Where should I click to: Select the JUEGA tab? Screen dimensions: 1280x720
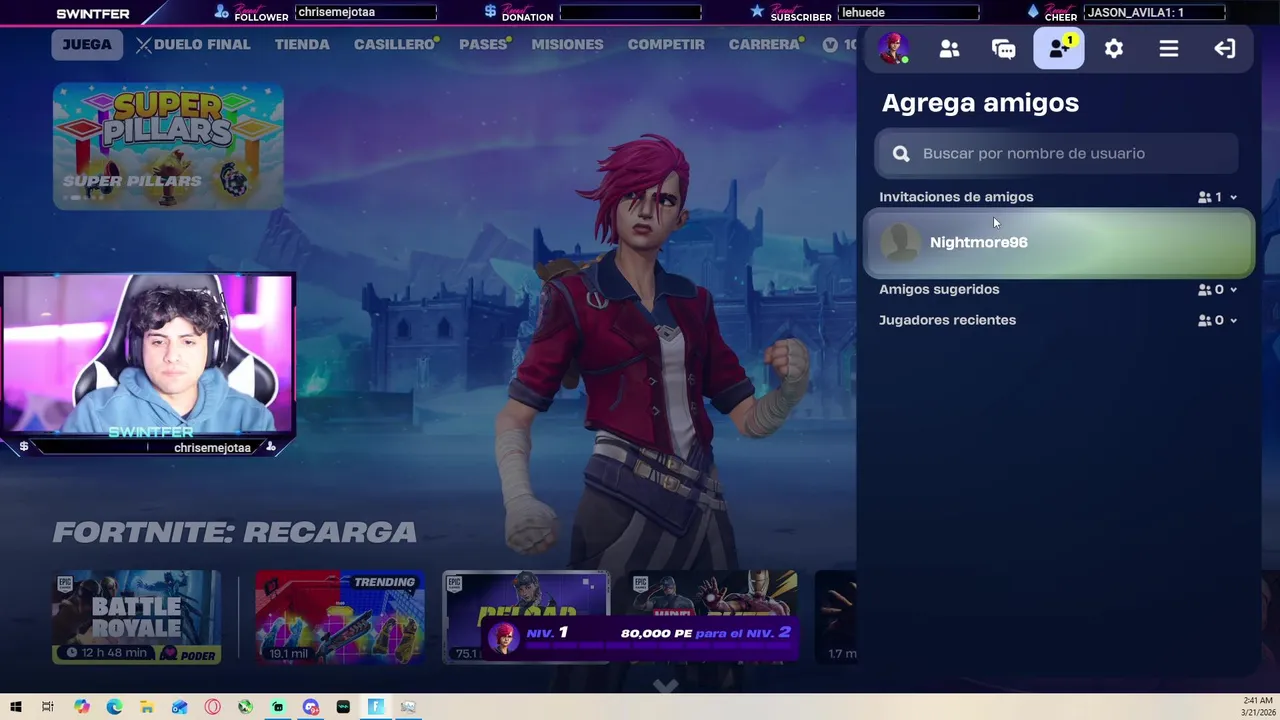point(87,45)
